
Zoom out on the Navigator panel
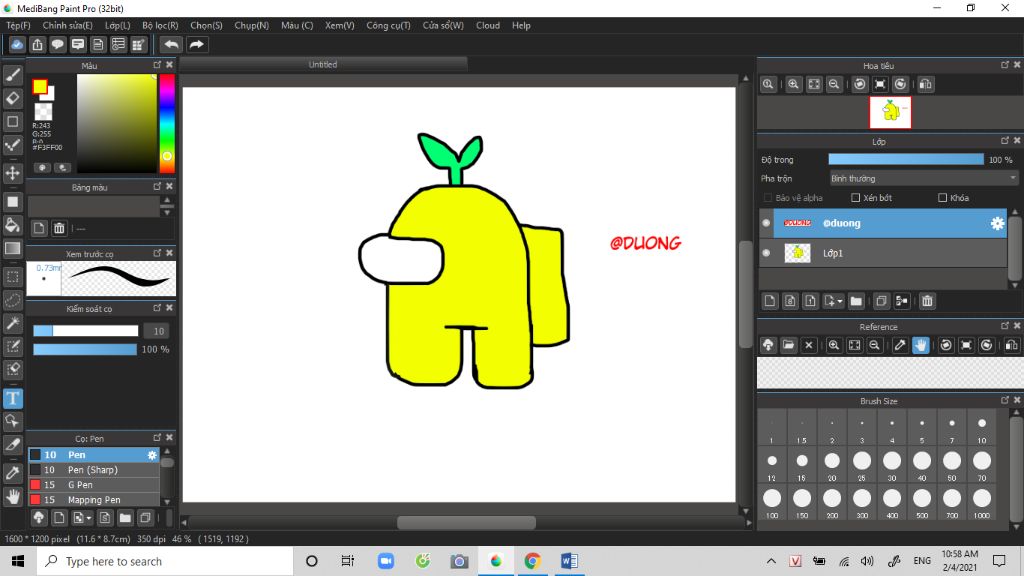[834, 84]
